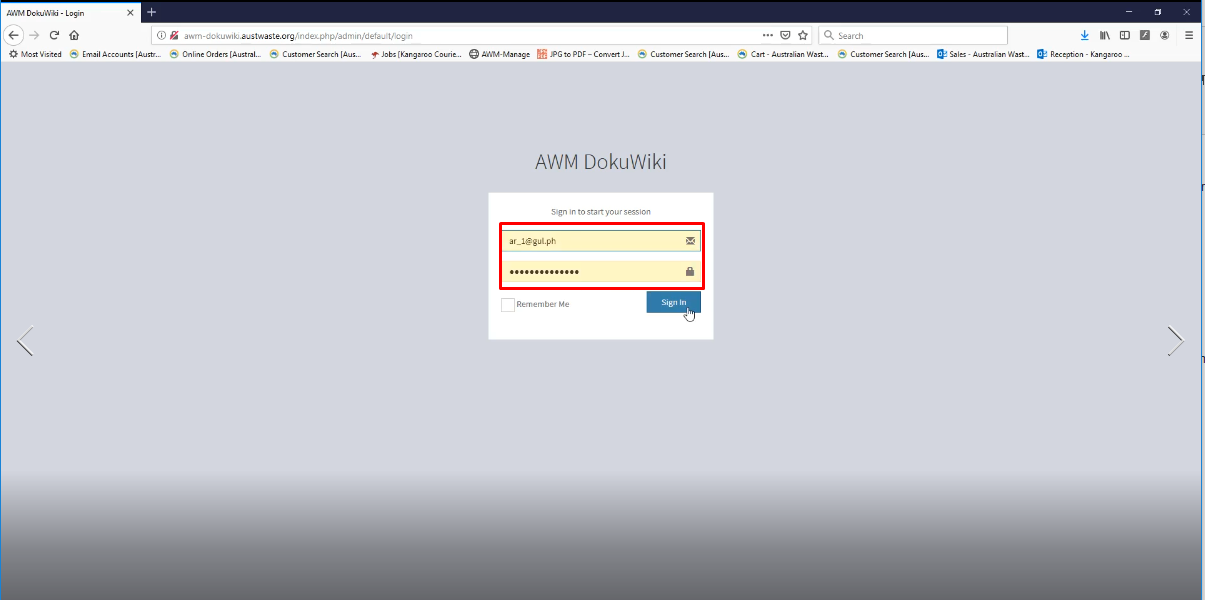This screenshot has height=600, width=1205.
Task: Go to the Firefox home page
Action: pyautogui.click(x=74, y=35)
